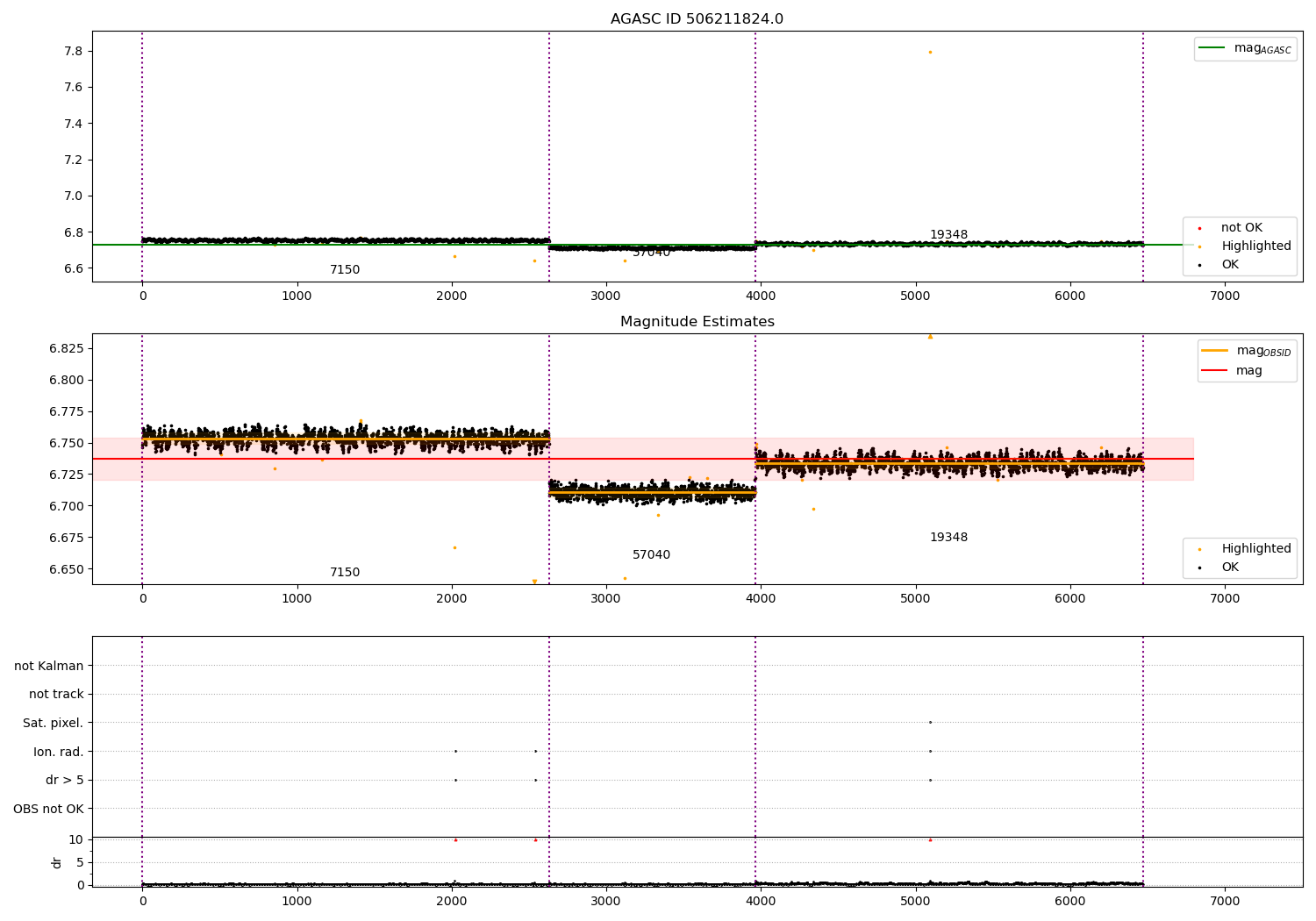The width and height of the screenshot is (1316, 921).
Task: Click y-axis tick '6.825' in middle plot
Action: click(x=66, y=349)
